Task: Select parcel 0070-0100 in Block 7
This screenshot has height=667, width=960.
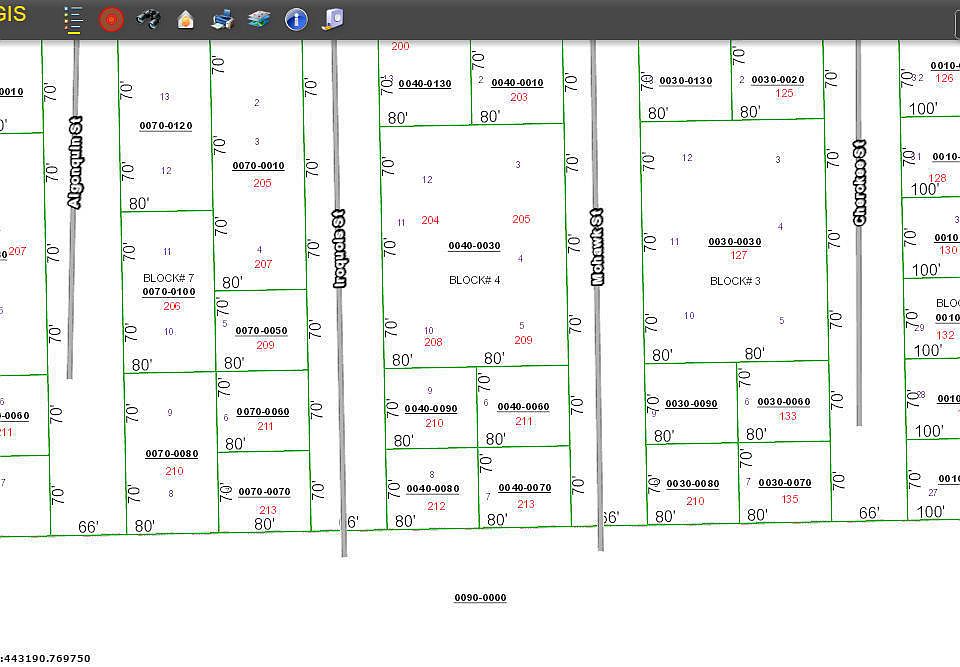Action: (169, 292)
